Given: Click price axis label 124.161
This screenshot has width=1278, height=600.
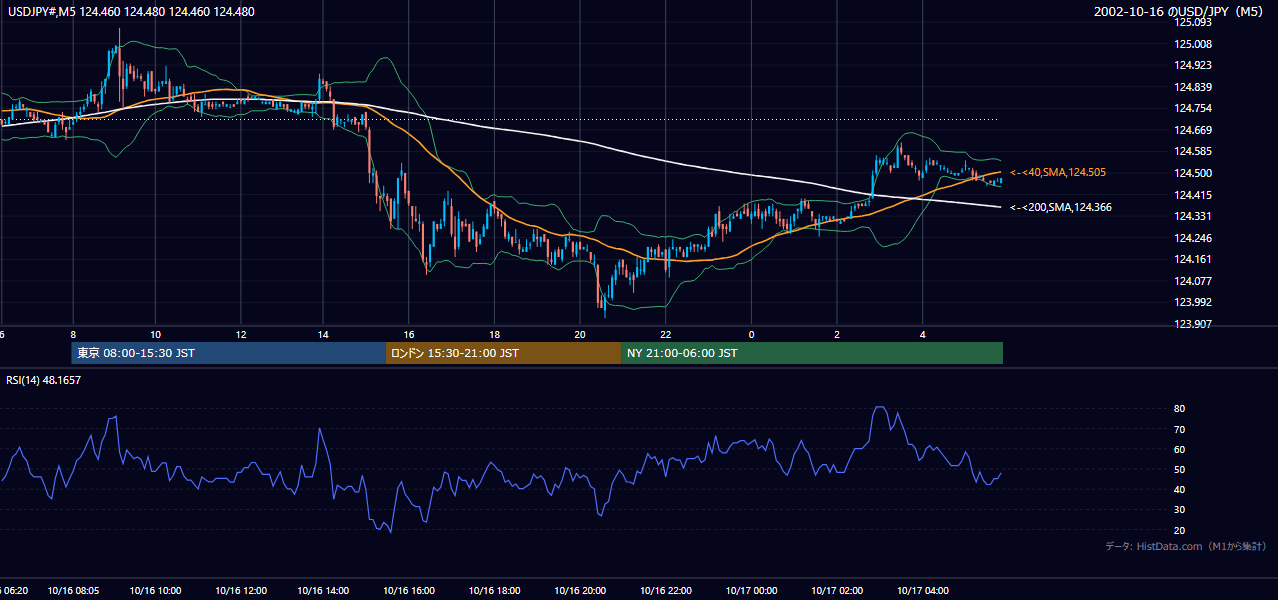Looking at the screenshot, I should click(1194, 259).
